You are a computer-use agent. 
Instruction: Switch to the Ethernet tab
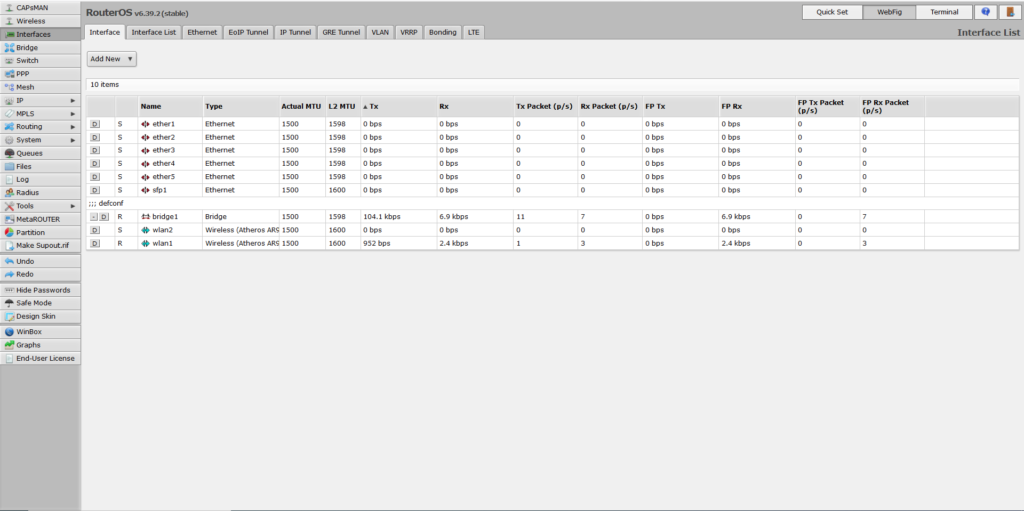202,32
